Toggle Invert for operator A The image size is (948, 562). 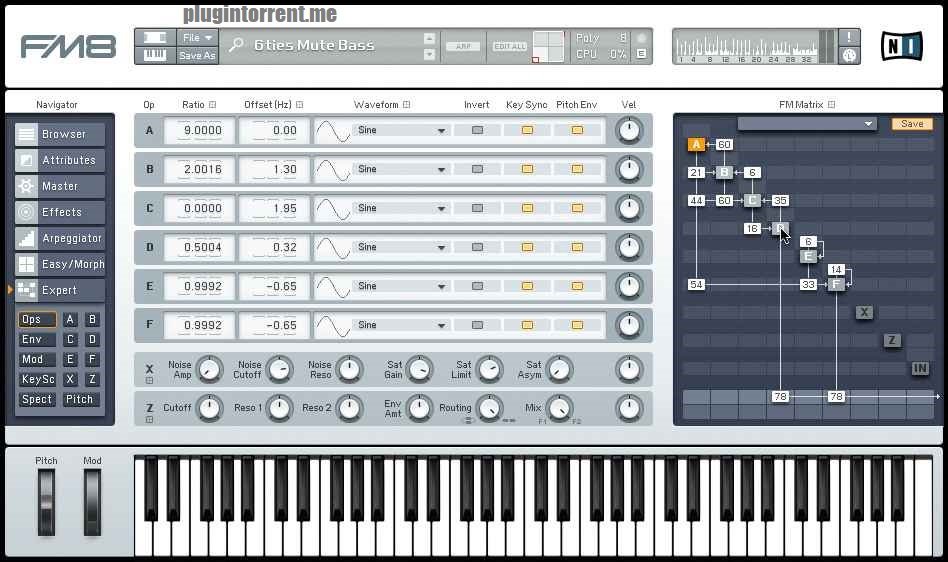pos(478,130)
